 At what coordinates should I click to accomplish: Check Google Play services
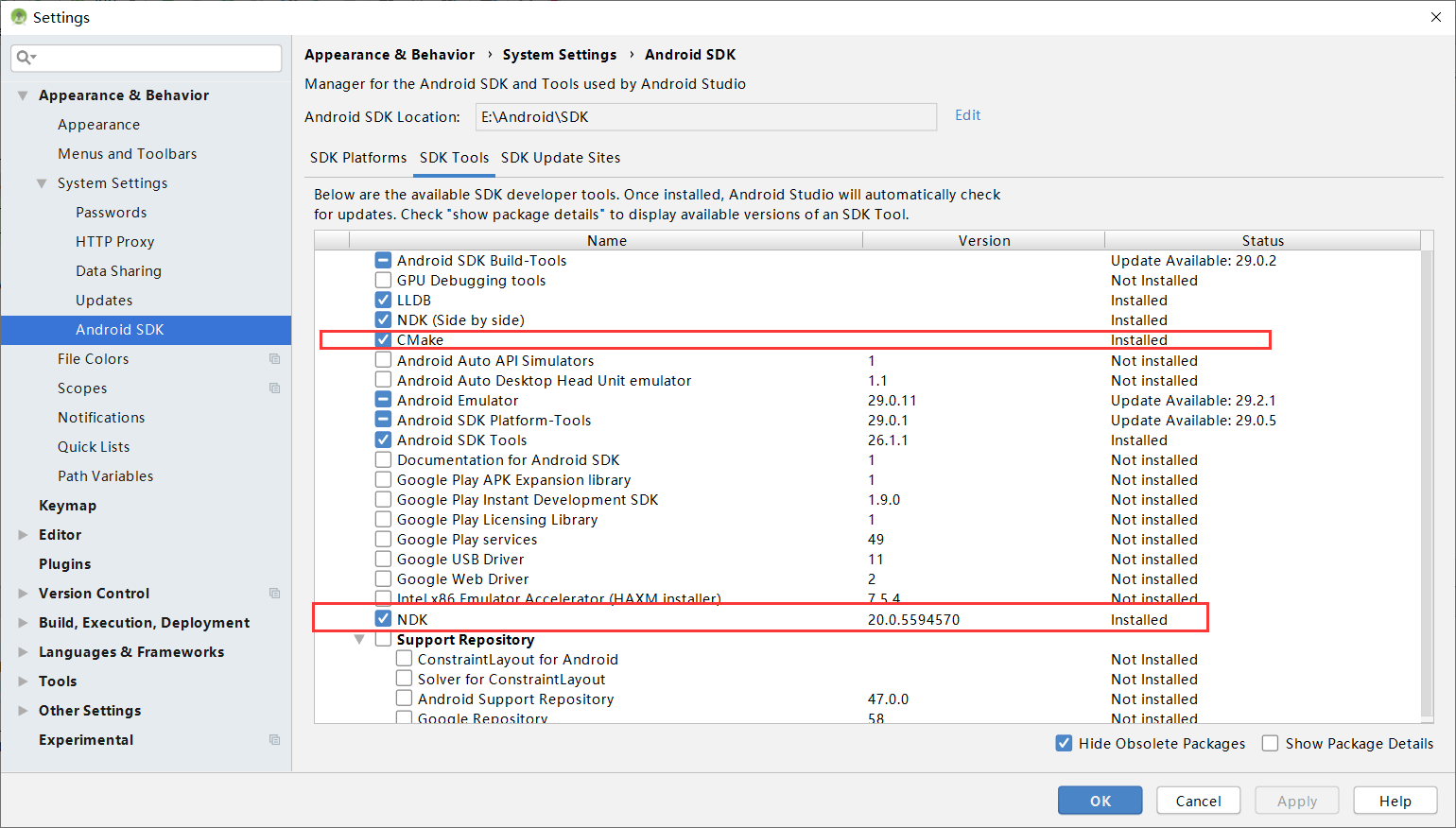pos(383,539)
